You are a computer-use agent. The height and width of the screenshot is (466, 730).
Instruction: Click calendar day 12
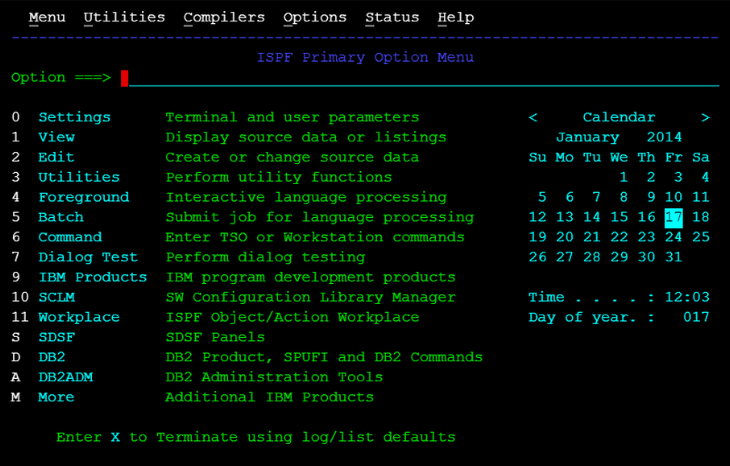(538, 217)
